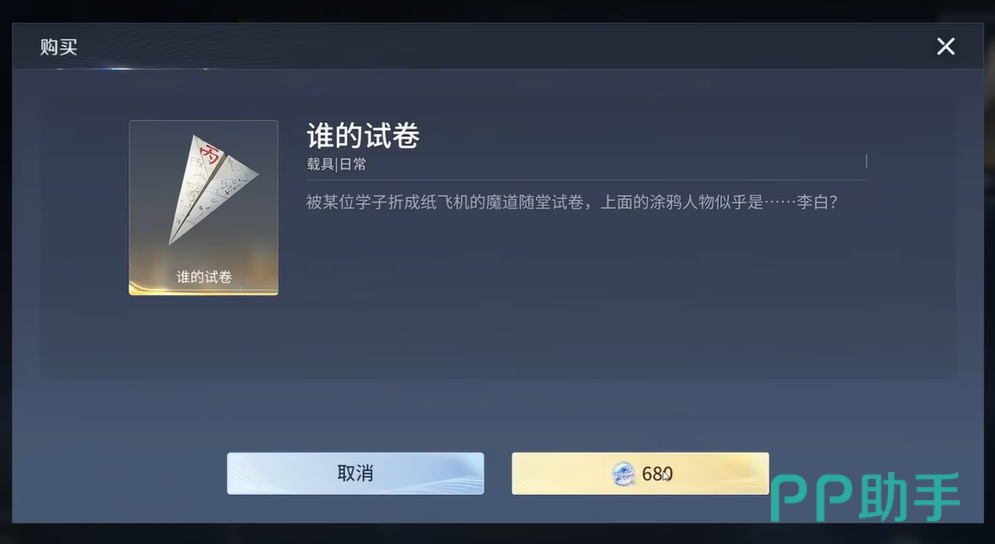The height and width of the screenshot is (544, 995).
Task: Click the 680 price number
Action: pyautogui.click(x=657, y=474)
